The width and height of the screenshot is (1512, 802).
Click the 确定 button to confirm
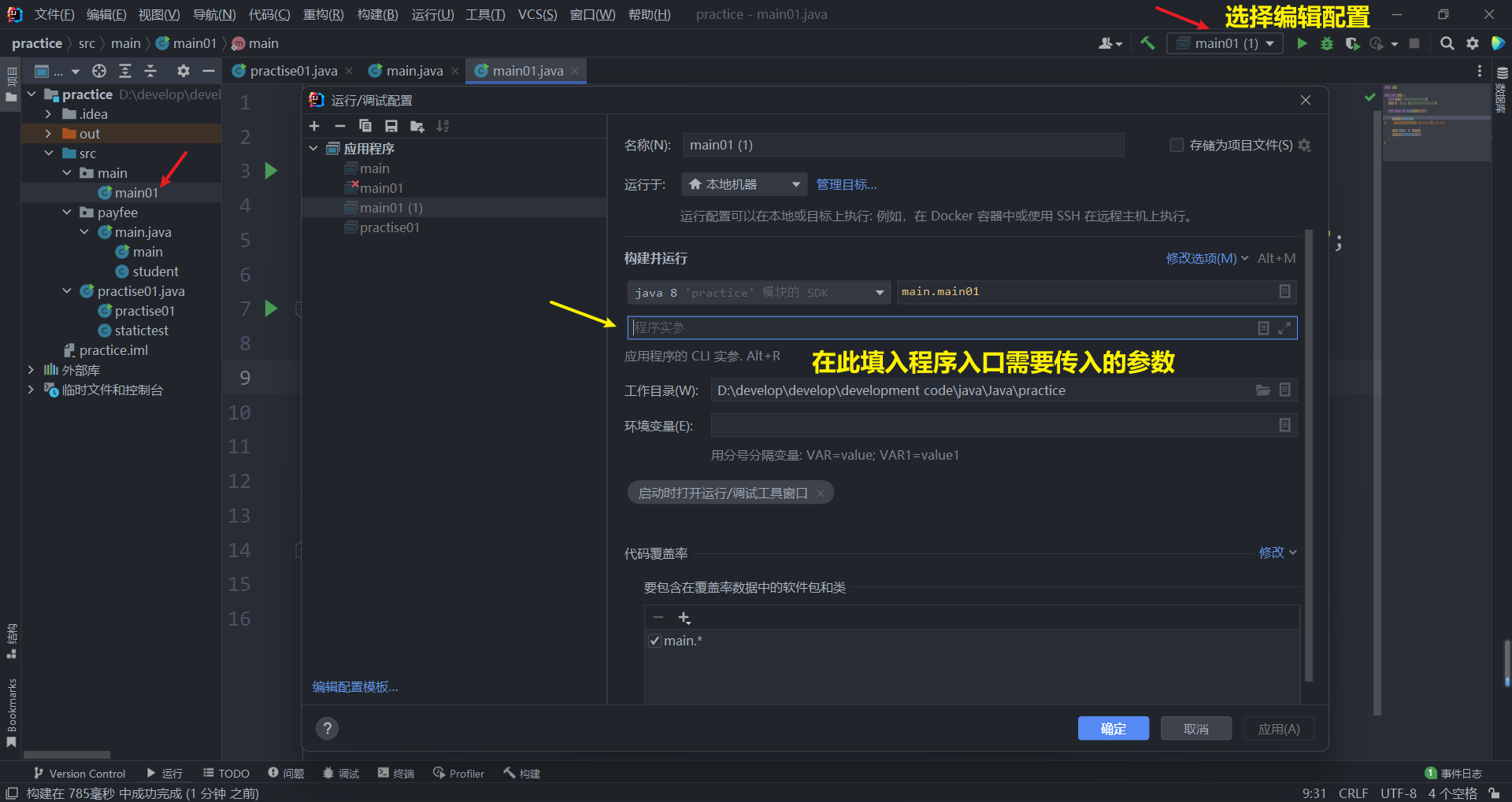[1113, 728]
